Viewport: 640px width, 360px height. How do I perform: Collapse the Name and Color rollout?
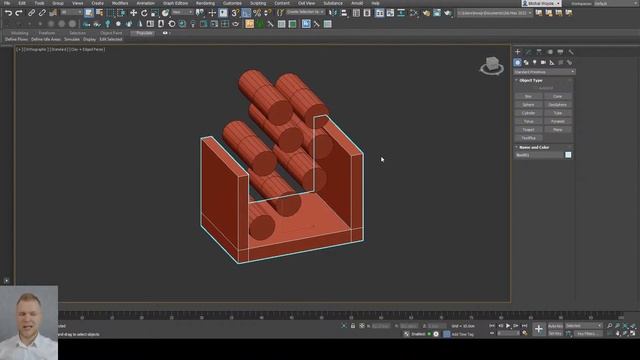[534, 147]
